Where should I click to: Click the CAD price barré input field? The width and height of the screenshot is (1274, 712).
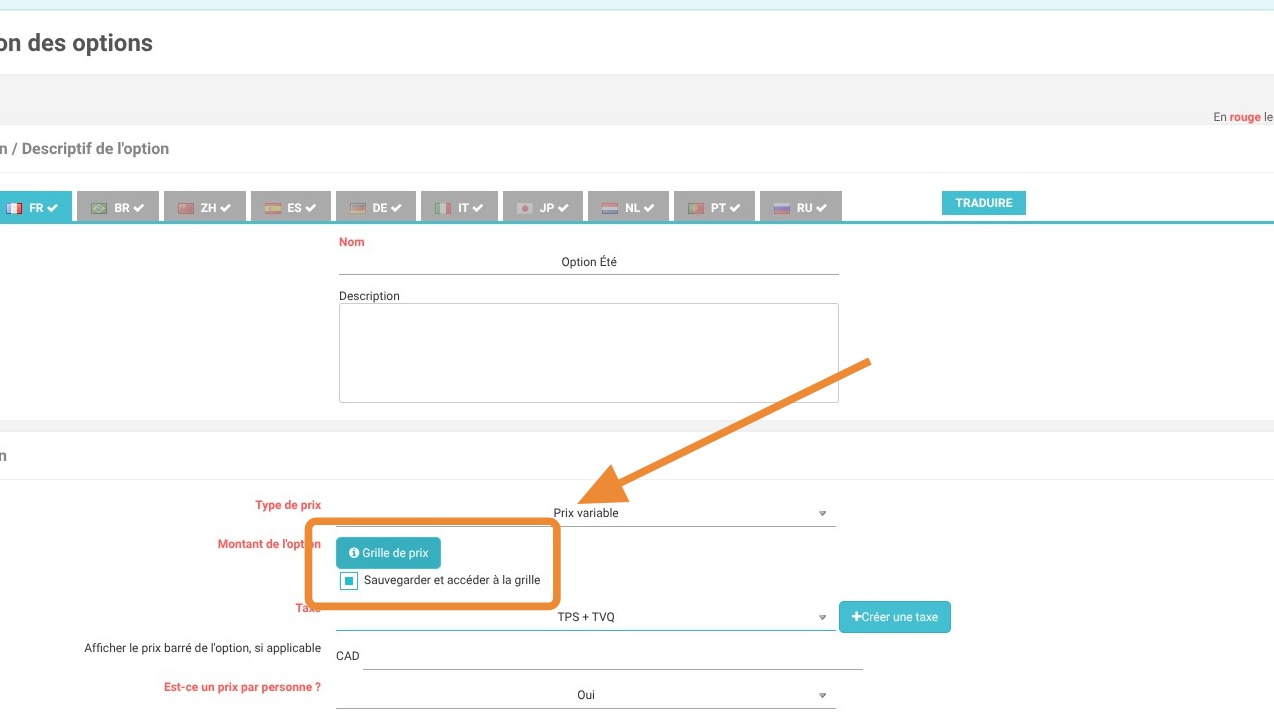coord(613,657)
